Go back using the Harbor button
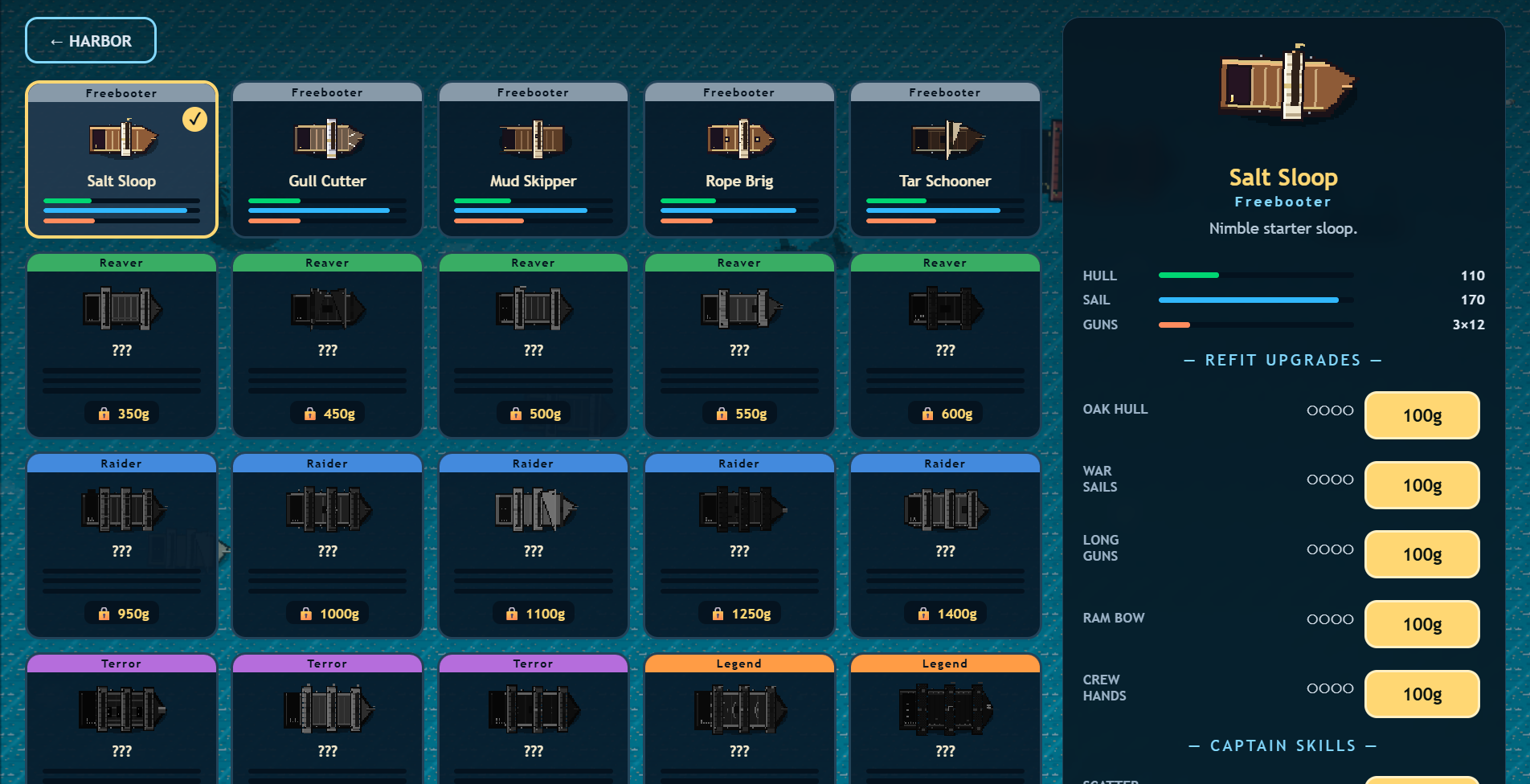This screenshot has width=1530, height=784. click(x=91, y=40)
